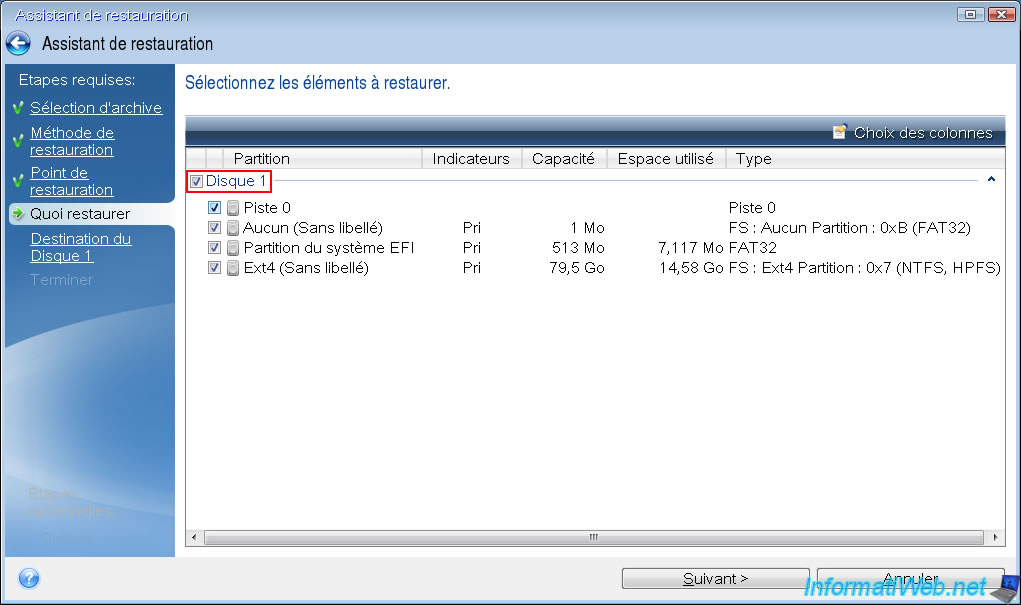This screenshot has width=1021, height=605.
Task: Click the back arrow icon
Action: (x=18, y=44)
